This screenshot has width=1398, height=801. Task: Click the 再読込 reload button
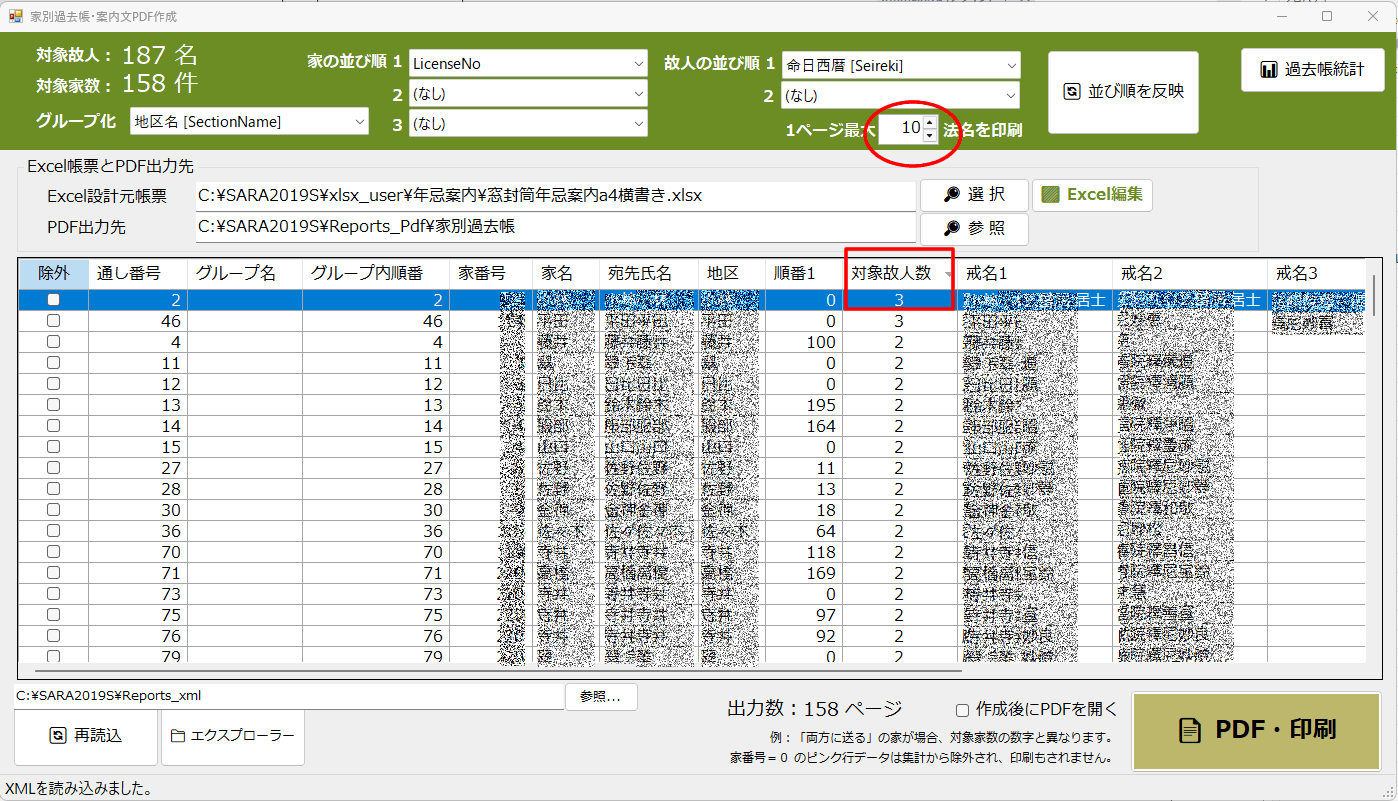(86, 736)
